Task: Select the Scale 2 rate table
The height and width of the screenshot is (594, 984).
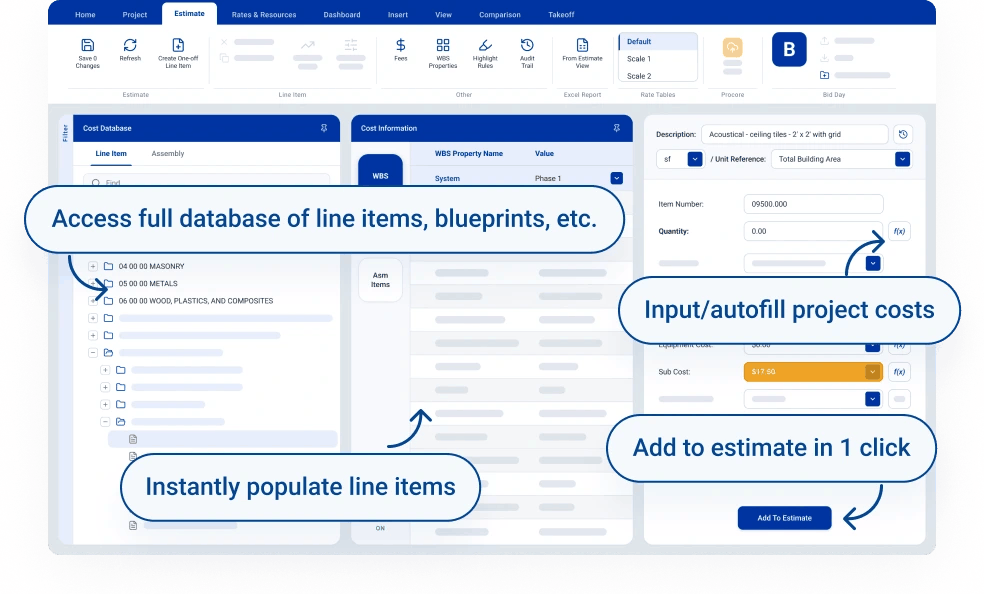Action: click(x=658, y=76)
